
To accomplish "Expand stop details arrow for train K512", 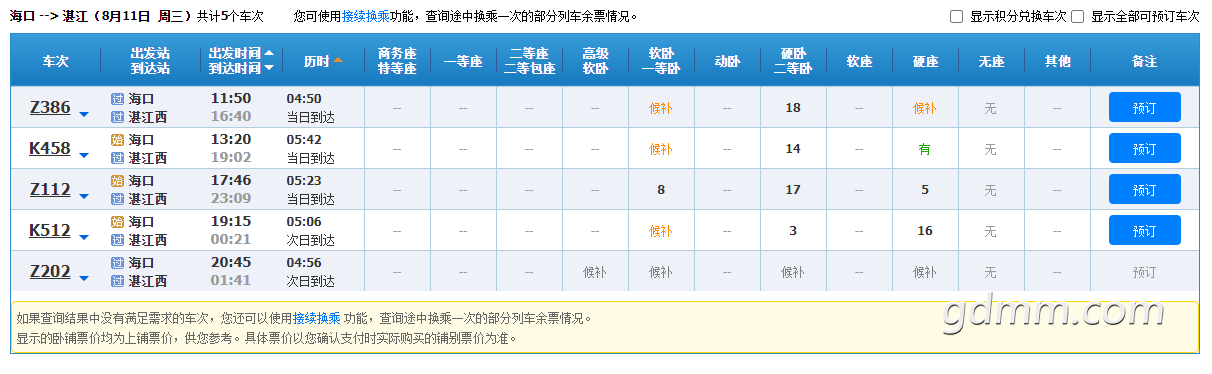I will [x=84, y=237].
